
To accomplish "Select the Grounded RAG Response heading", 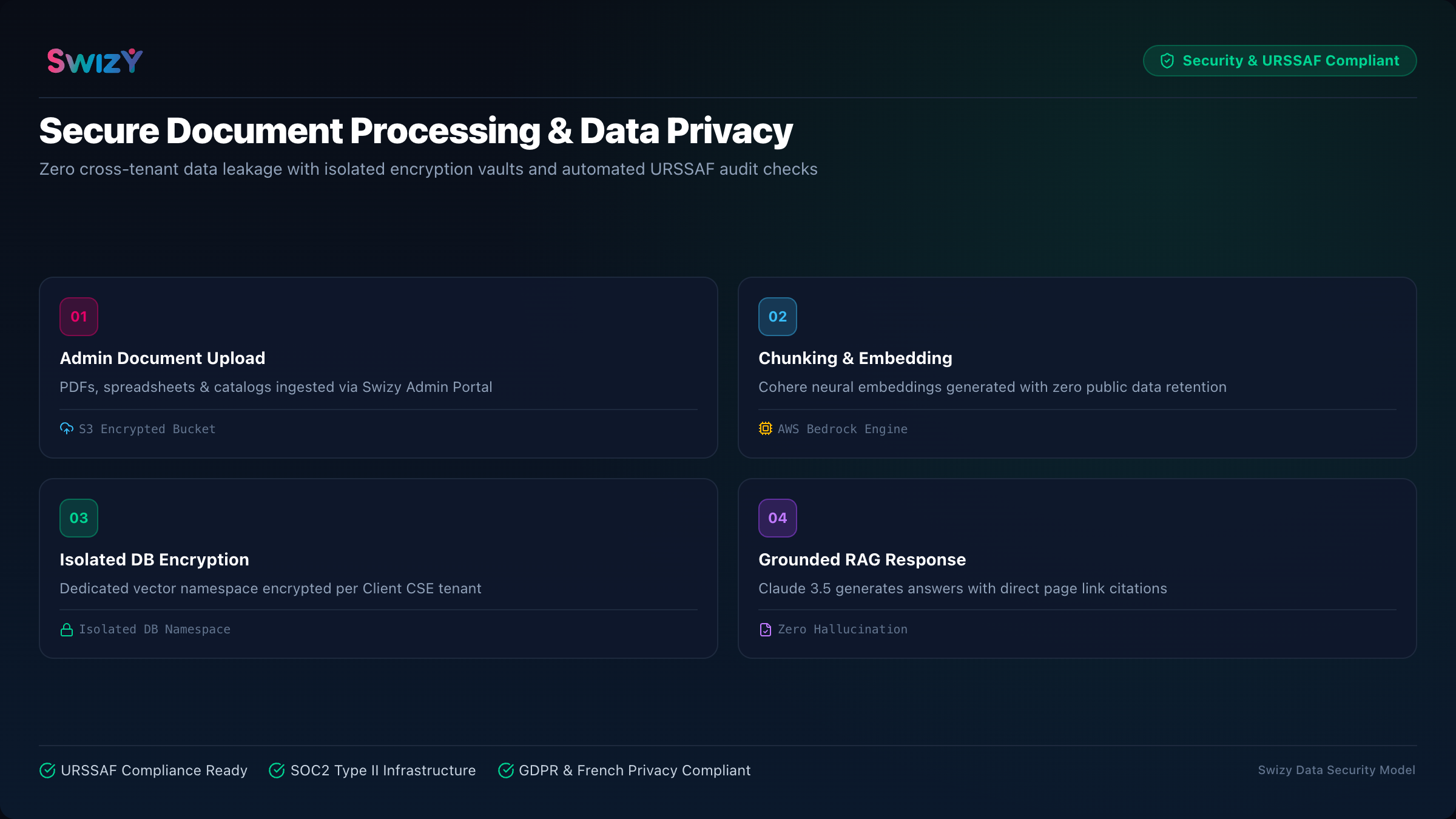I will [862, 560].
